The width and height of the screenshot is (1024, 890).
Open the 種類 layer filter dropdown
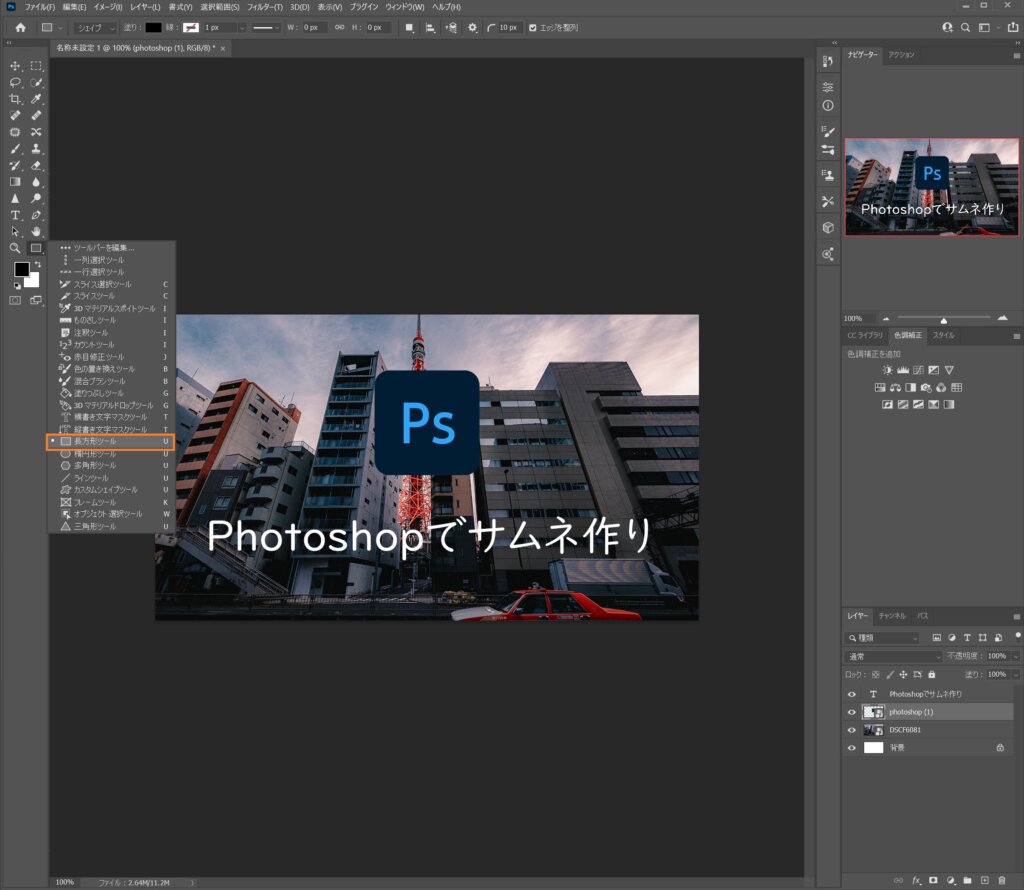point(883,638)
